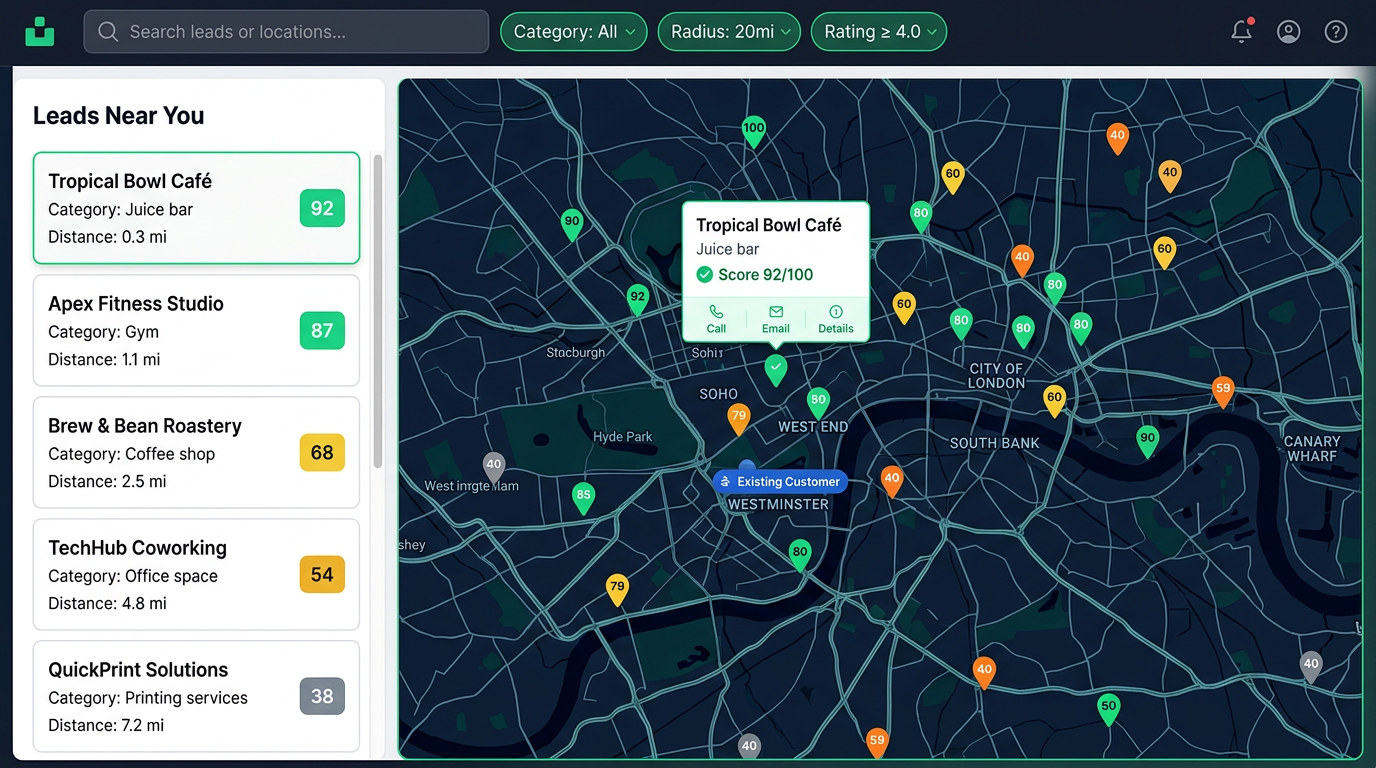Select the TechHub Coworking lead

click(196, 575)
